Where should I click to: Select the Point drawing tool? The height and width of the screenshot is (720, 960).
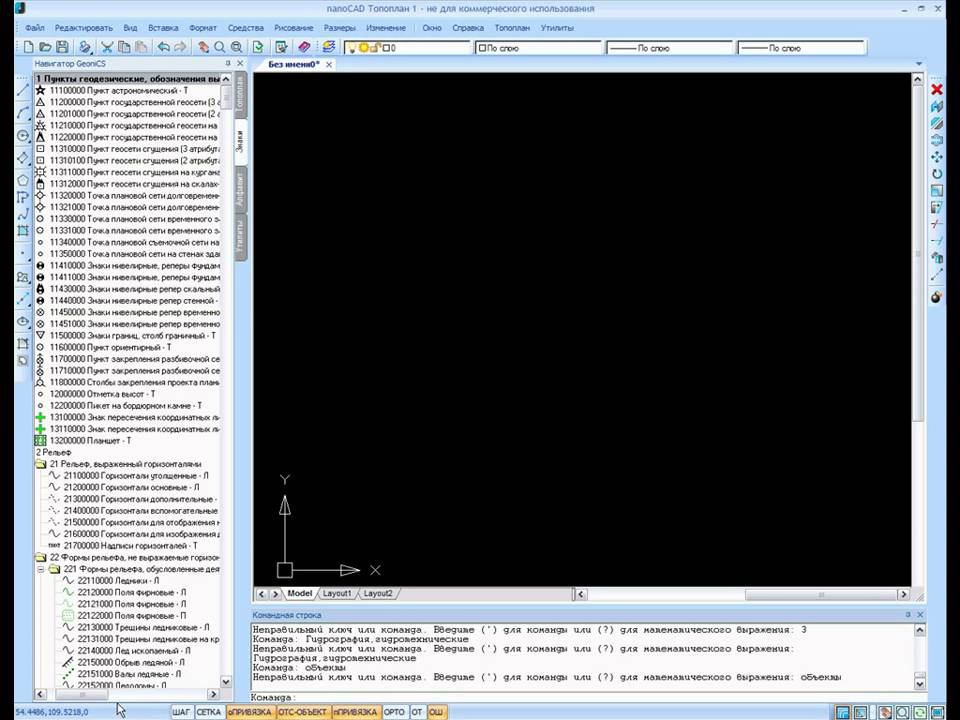coord(23,253)
